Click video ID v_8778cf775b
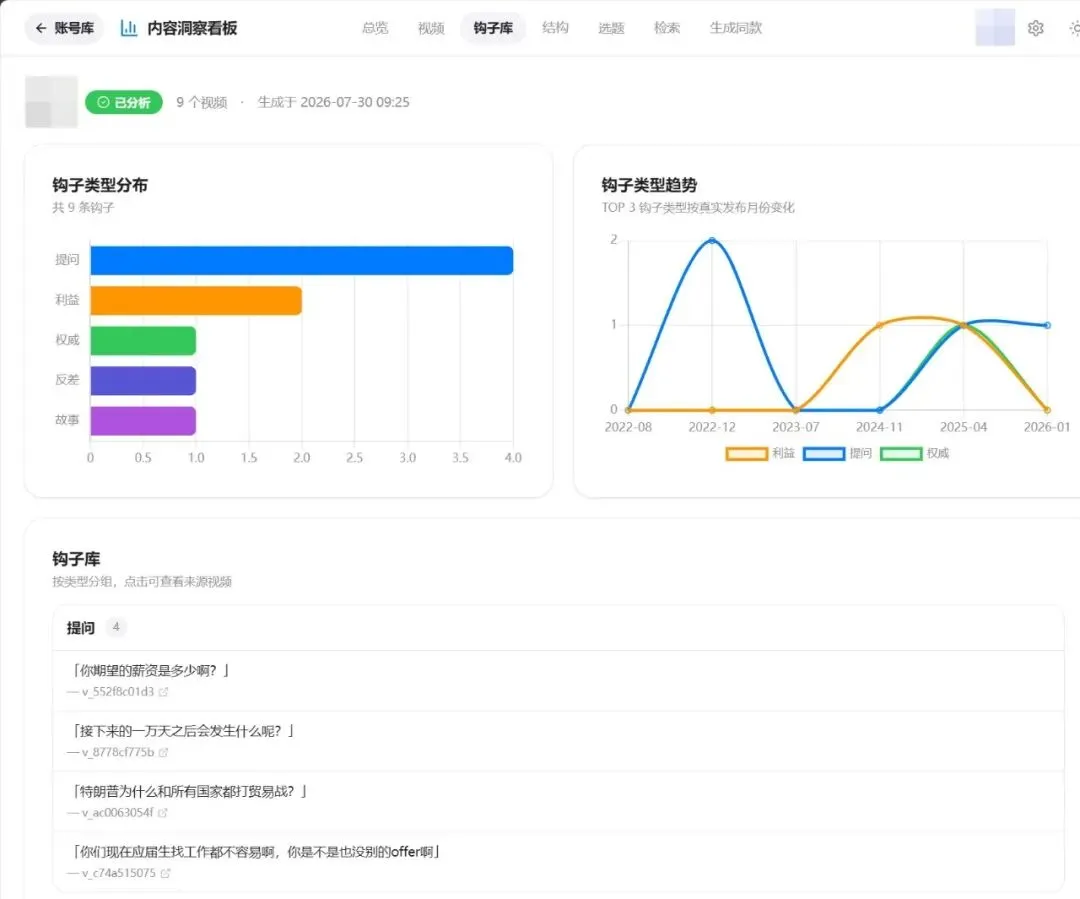 click(118, 752)
